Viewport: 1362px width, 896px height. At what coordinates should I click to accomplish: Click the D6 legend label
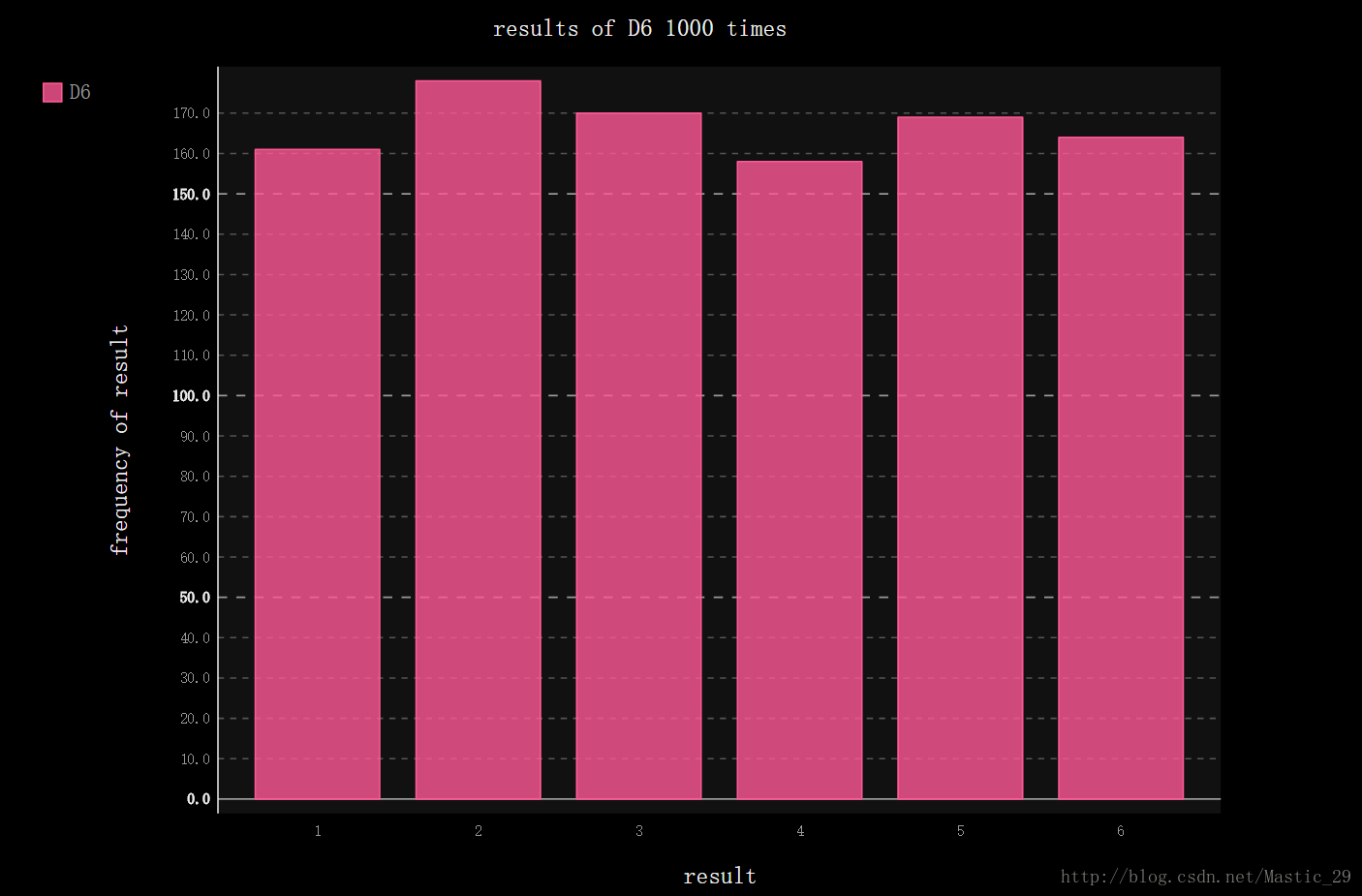[x=79, y=92]
